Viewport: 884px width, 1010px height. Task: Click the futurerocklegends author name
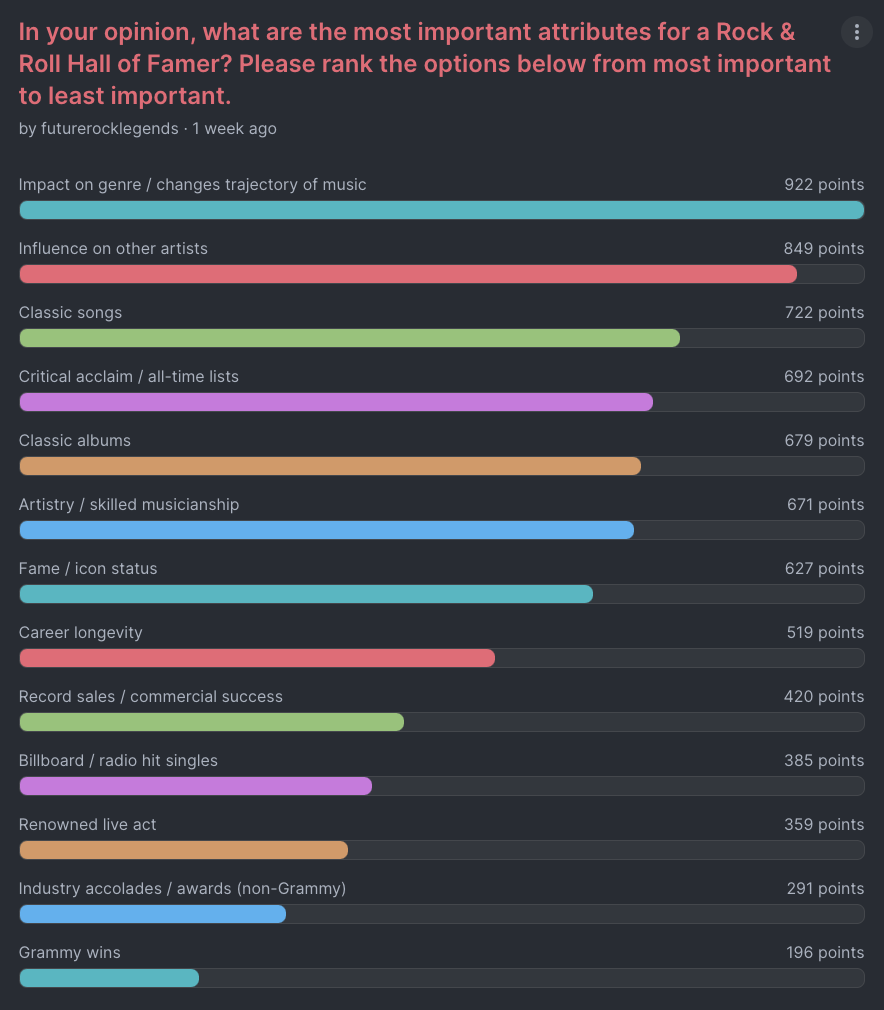[x=109, y=129]
